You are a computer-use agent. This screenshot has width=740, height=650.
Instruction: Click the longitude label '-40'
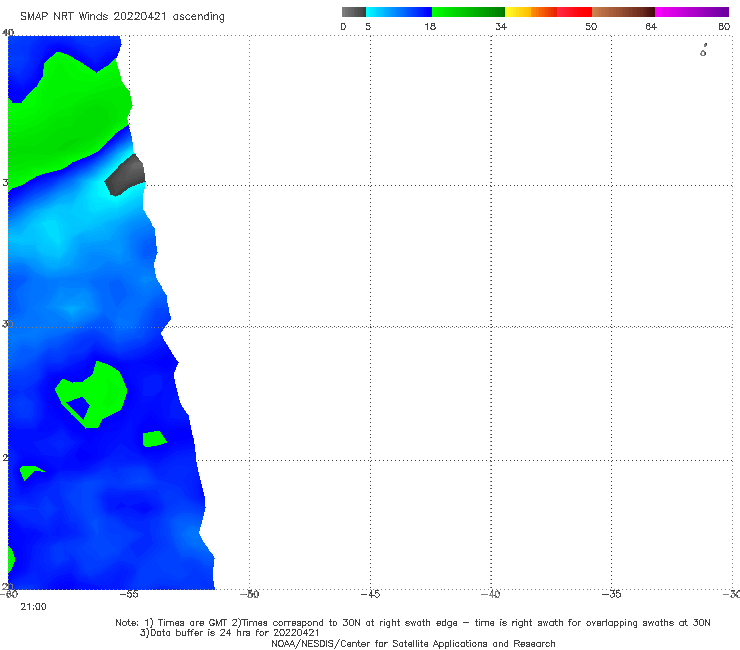491,594
